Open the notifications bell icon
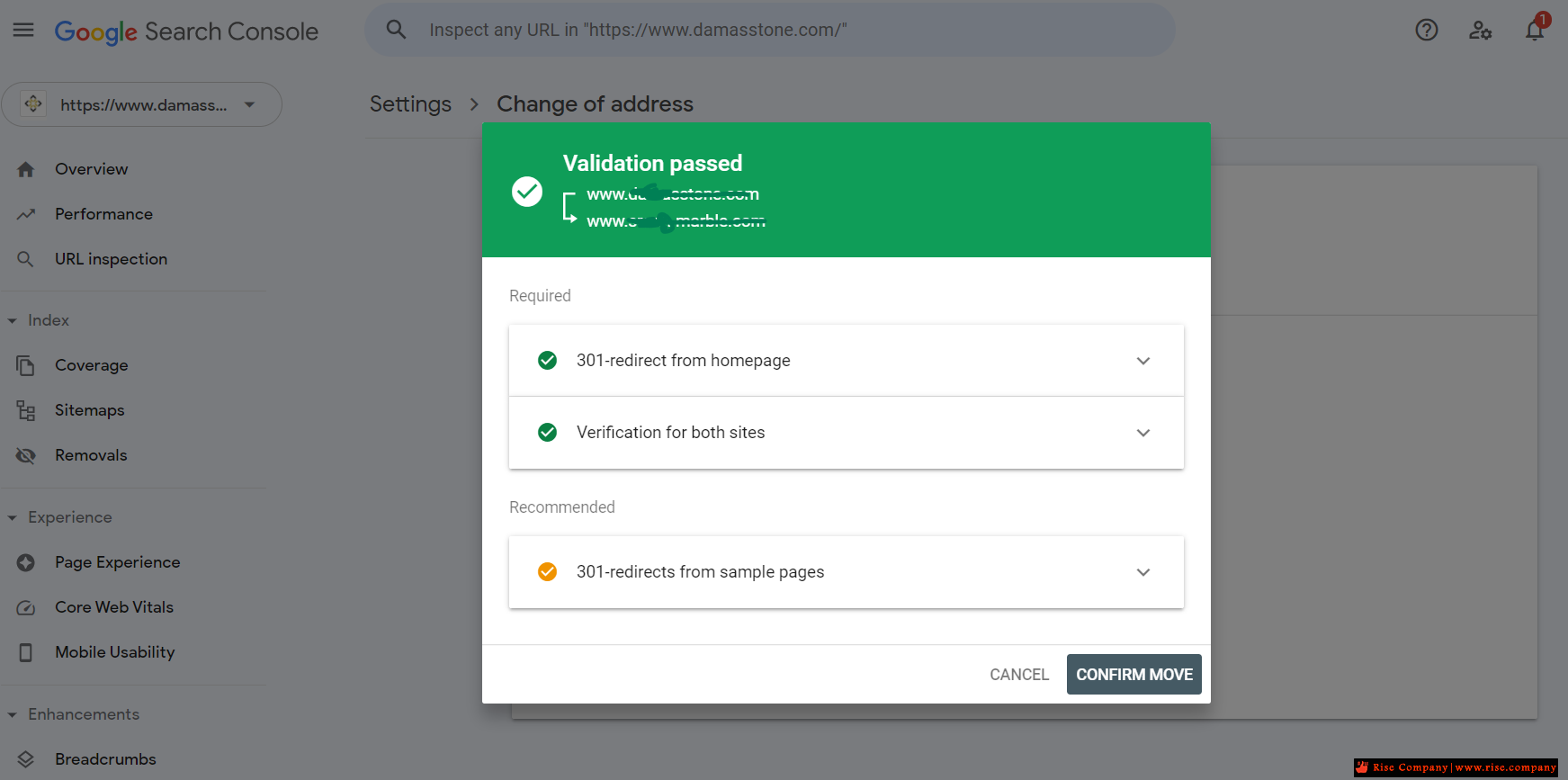1568x780 pixels. (x=1535, y=30)
